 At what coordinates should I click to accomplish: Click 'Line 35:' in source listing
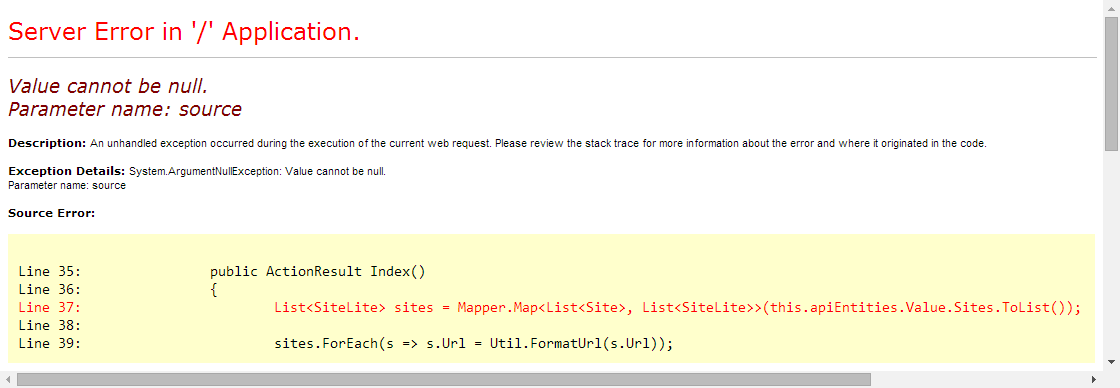coord(50,272)
